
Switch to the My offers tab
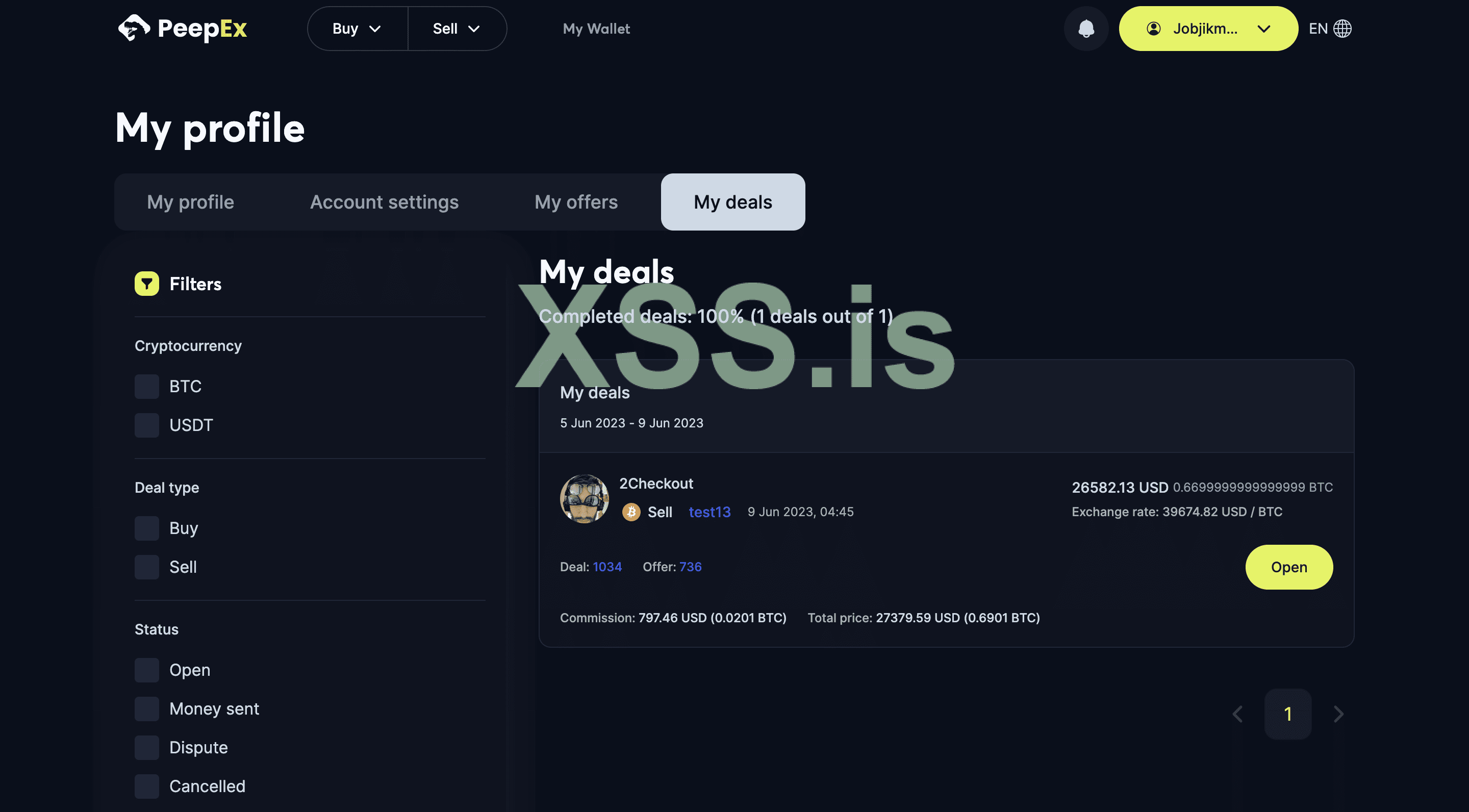point(576,202)
